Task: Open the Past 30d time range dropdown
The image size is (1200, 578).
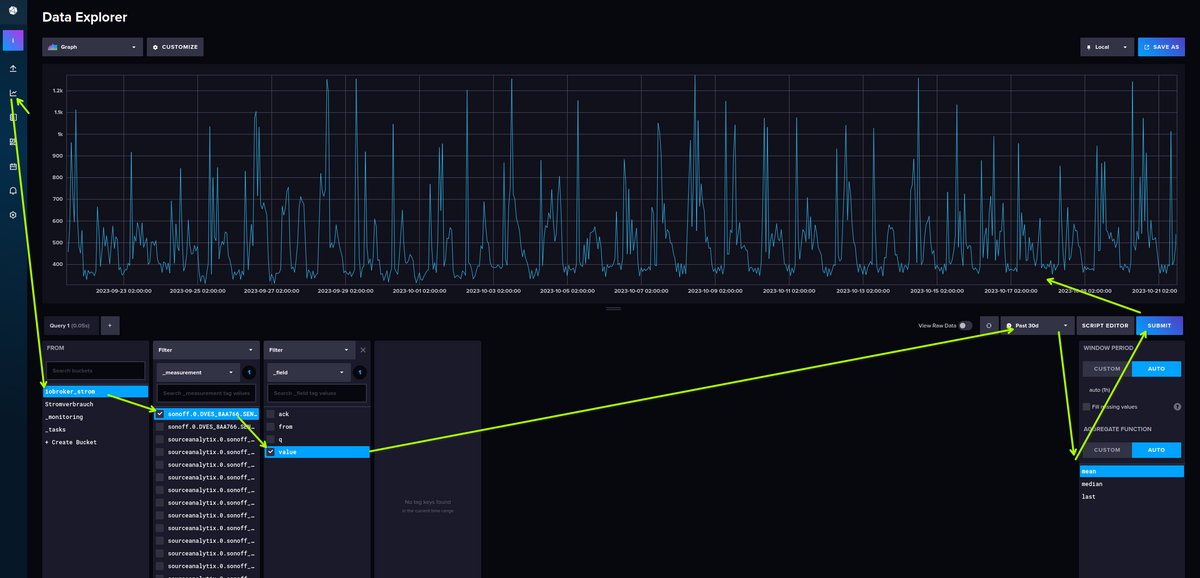Action: pos(1038,325)
